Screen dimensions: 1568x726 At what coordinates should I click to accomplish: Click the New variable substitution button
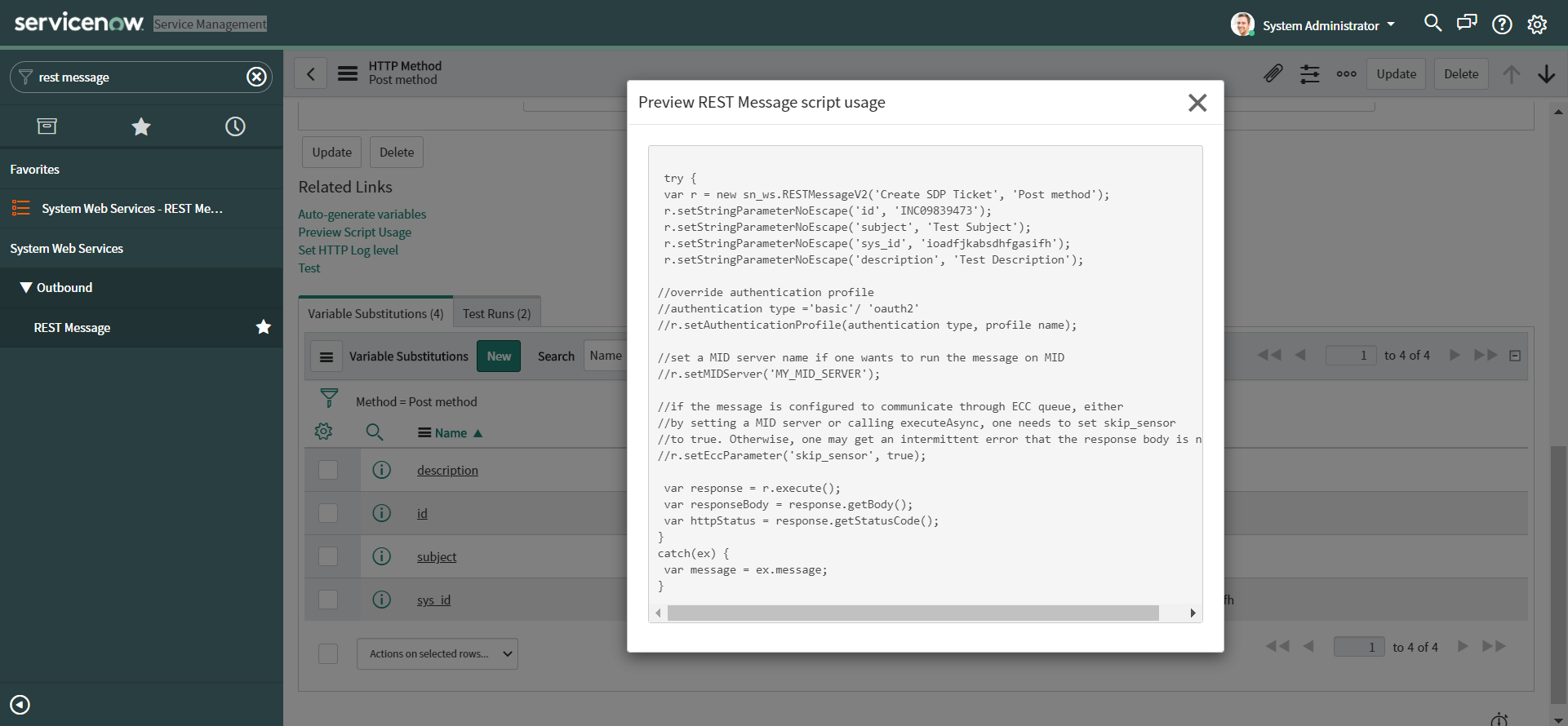tap(499, 356)
